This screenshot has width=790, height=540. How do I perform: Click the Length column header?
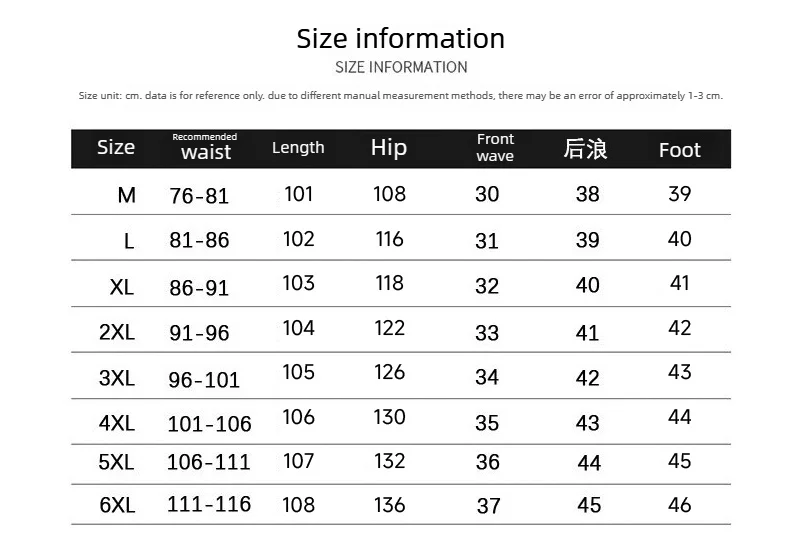point(298,148)
